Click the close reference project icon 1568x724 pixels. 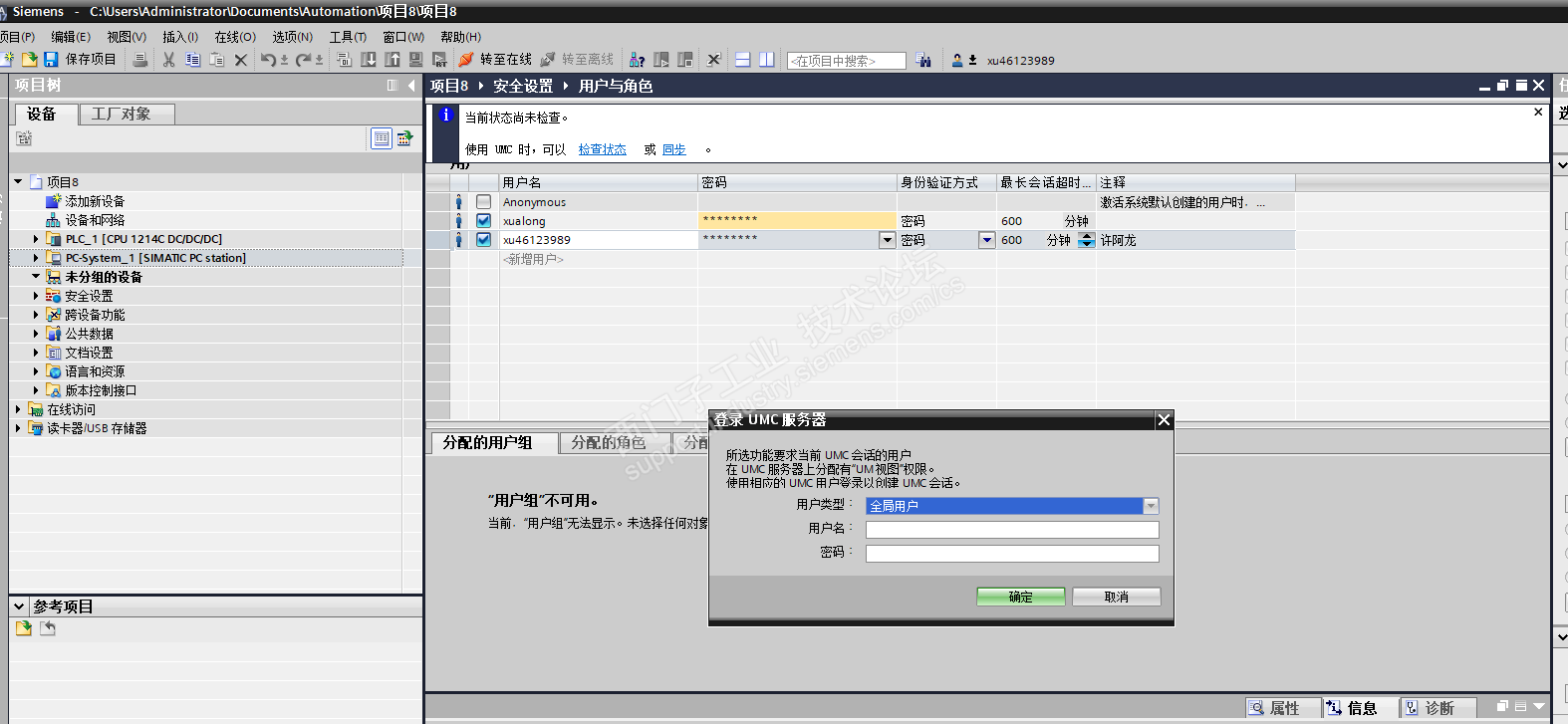pyautogui.click(x=47, y=628)
